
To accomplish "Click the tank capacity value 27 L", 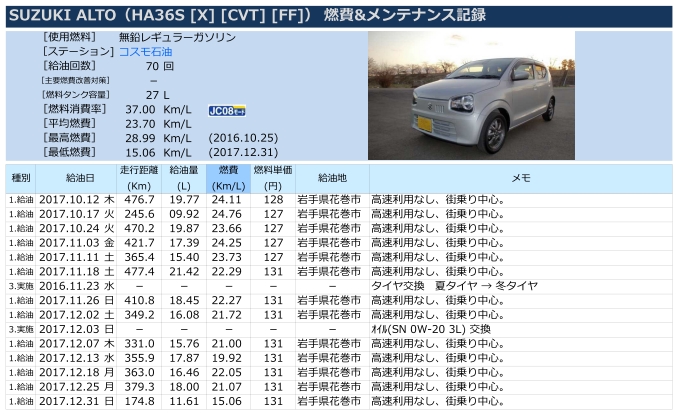I will pos(157,95).
